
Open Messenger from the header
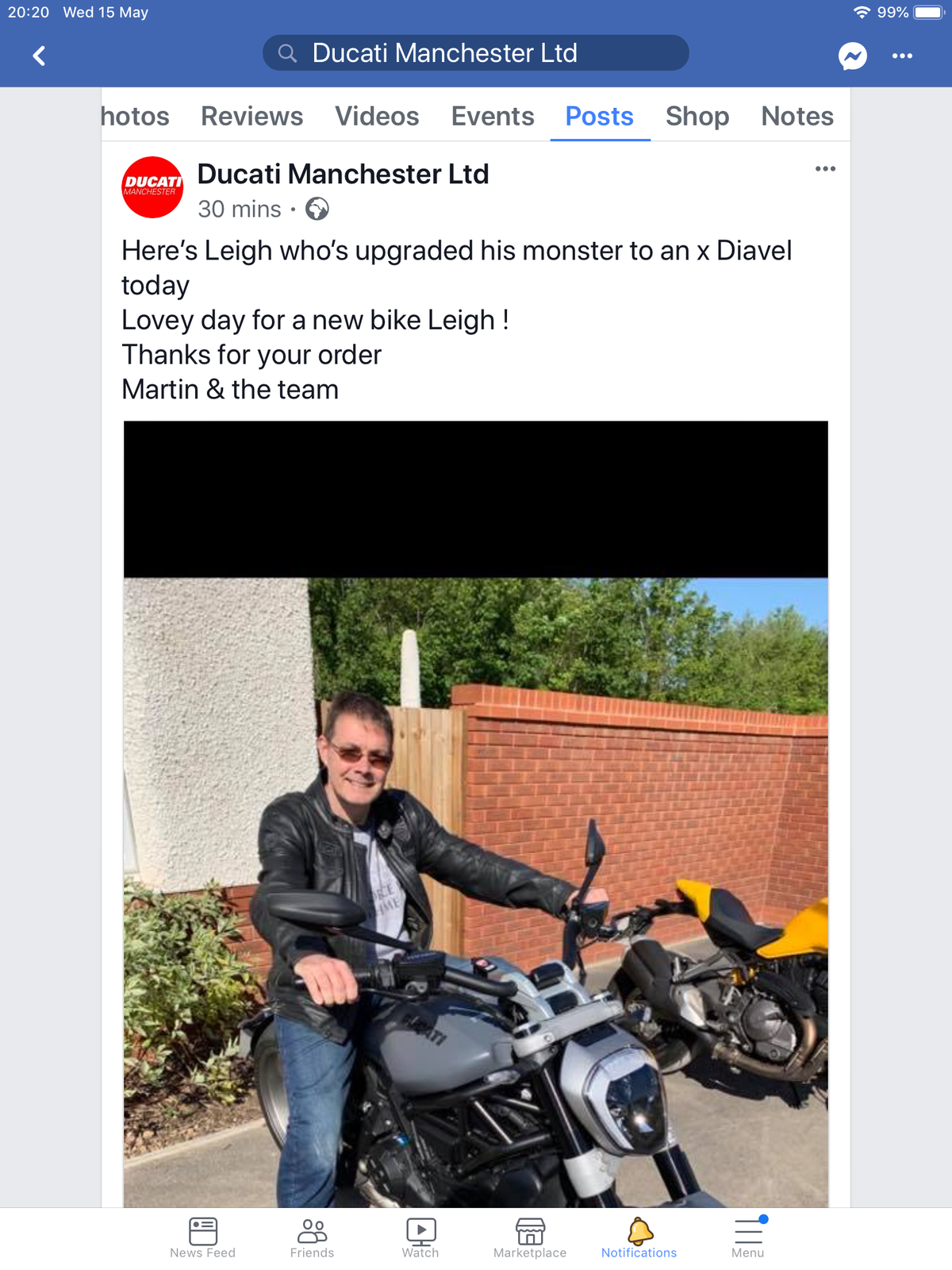pos(853,56)
